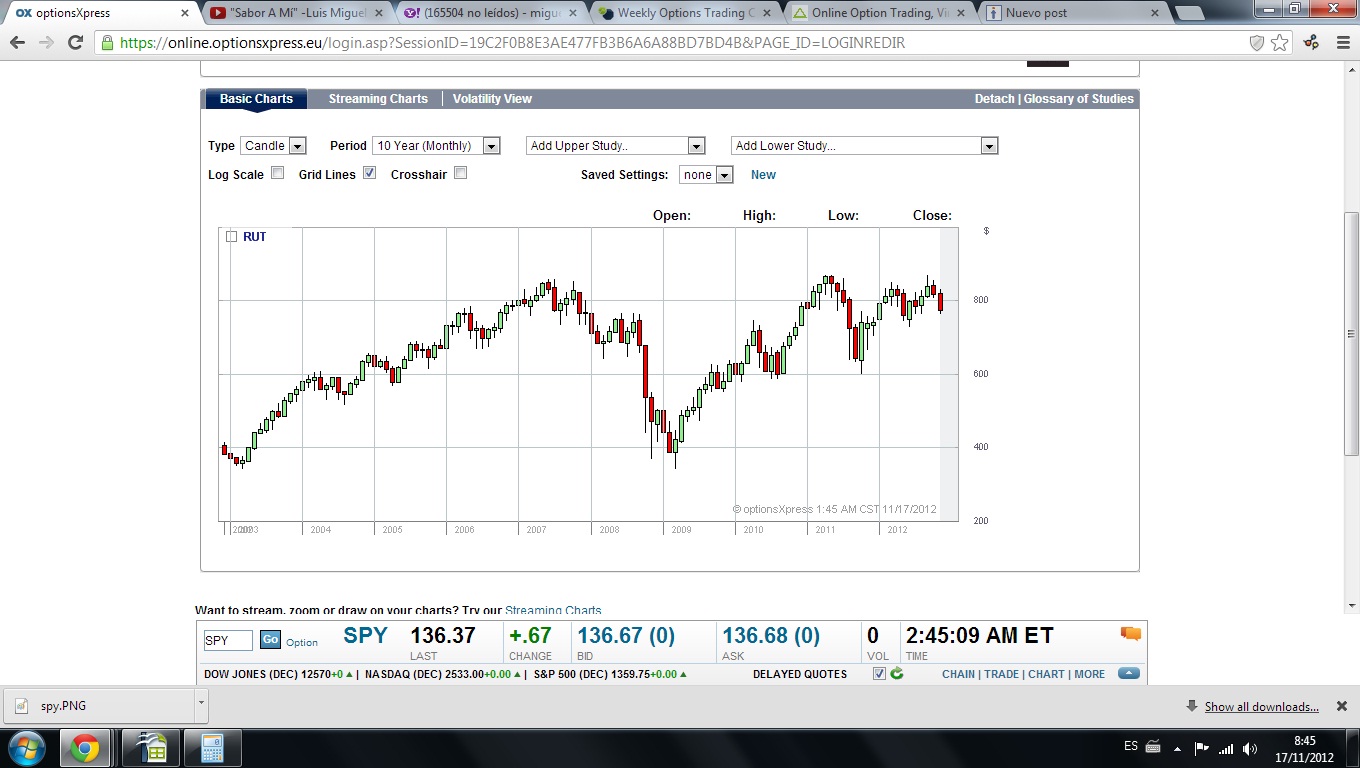The height and width of the screenshot is (768, 1360).
Task: Open the Calculator taskbar icon
Action: (211, 748)
